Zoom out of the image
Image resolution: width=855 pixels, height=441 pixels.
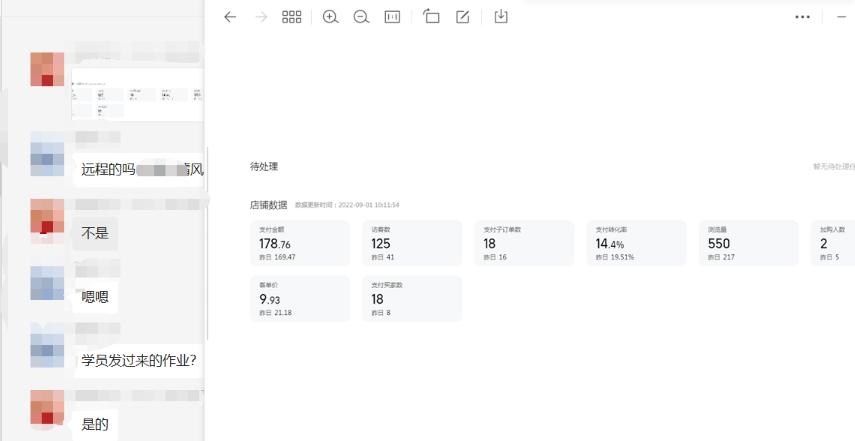(361, 17)
